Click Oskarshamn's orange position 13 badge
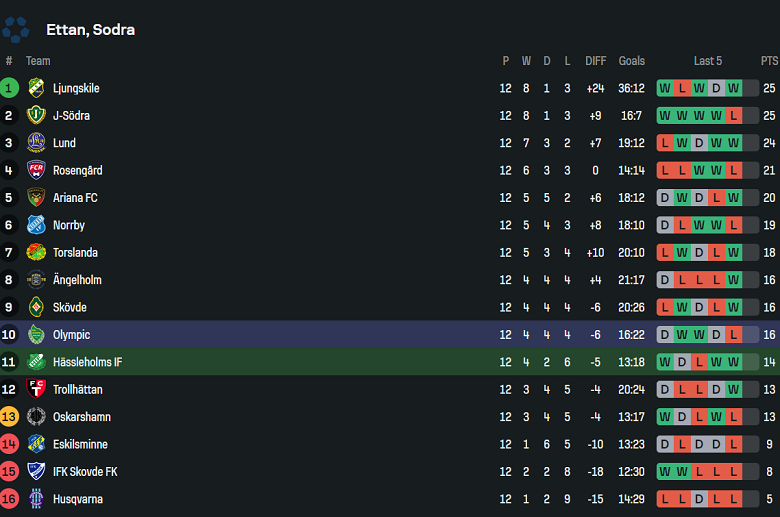Image resolution: width=780 pixels, height=517 pixels. tap(9, 417)
